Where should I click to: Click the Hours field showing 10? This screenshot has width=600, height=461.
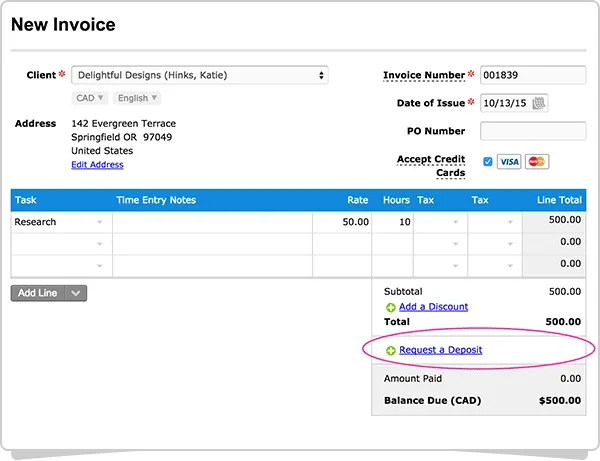(392, 222)
